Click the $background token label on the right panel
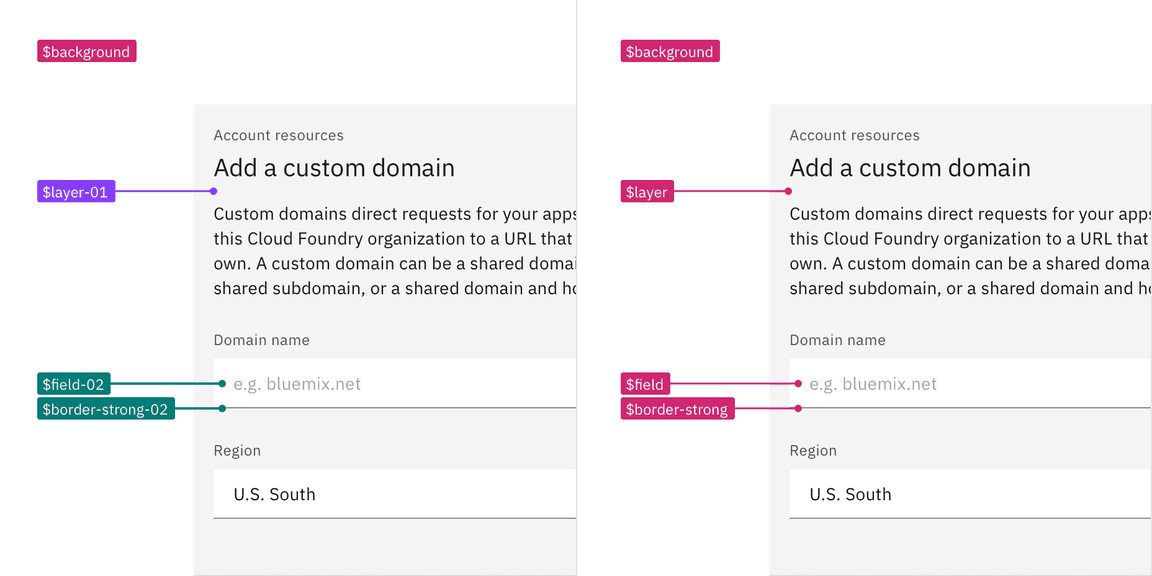The width and height of the screenshot is (1152, 576). (x=669, y=50)
